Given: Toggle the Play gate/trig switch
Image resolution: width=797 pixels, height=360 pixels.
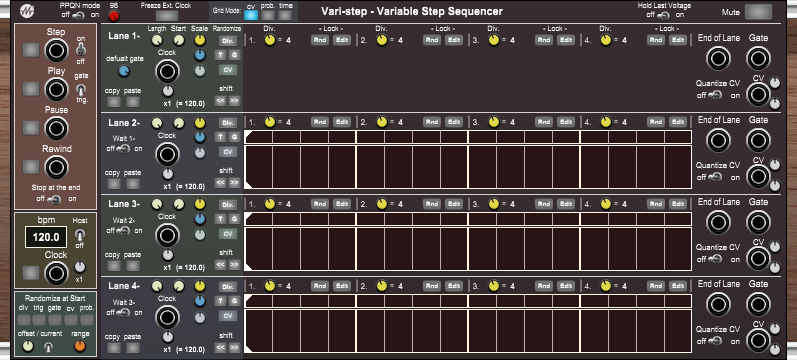Looking at the screenshot, I should (80, 90).
